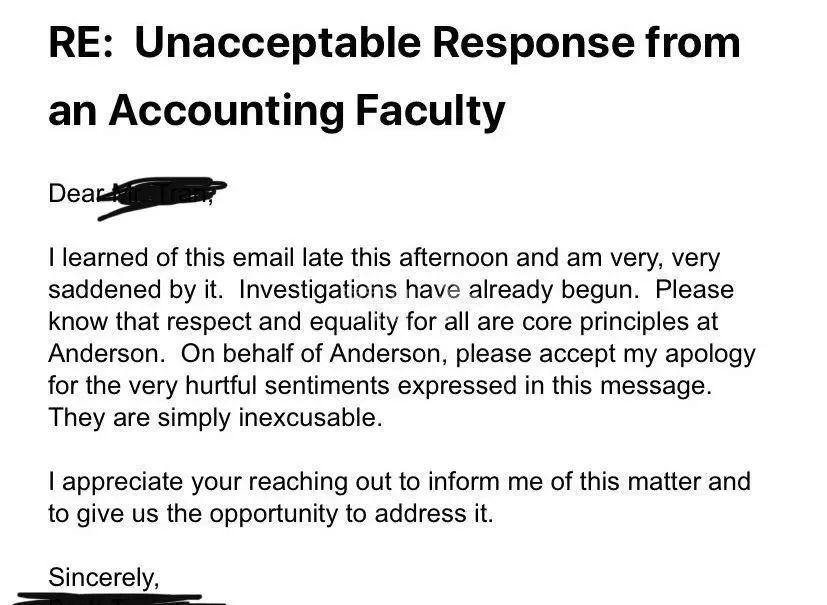Click the words 'please accept my apology'
The image size is (827, 605).
point(605,354)
